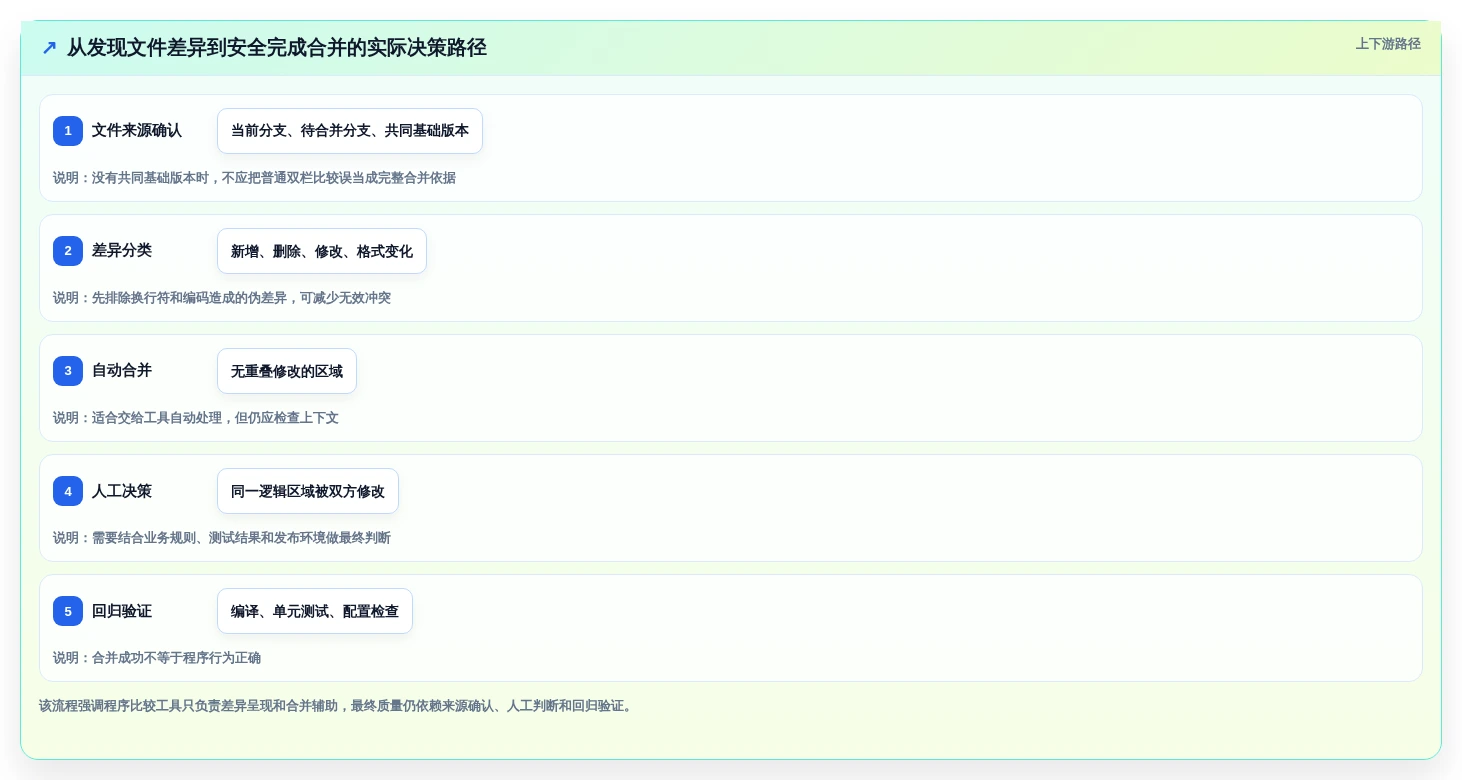
Task: Click the note 没有共同基础版本时，不应把普通双栏比较误当成完整合并依据
Action: point(254,178)
